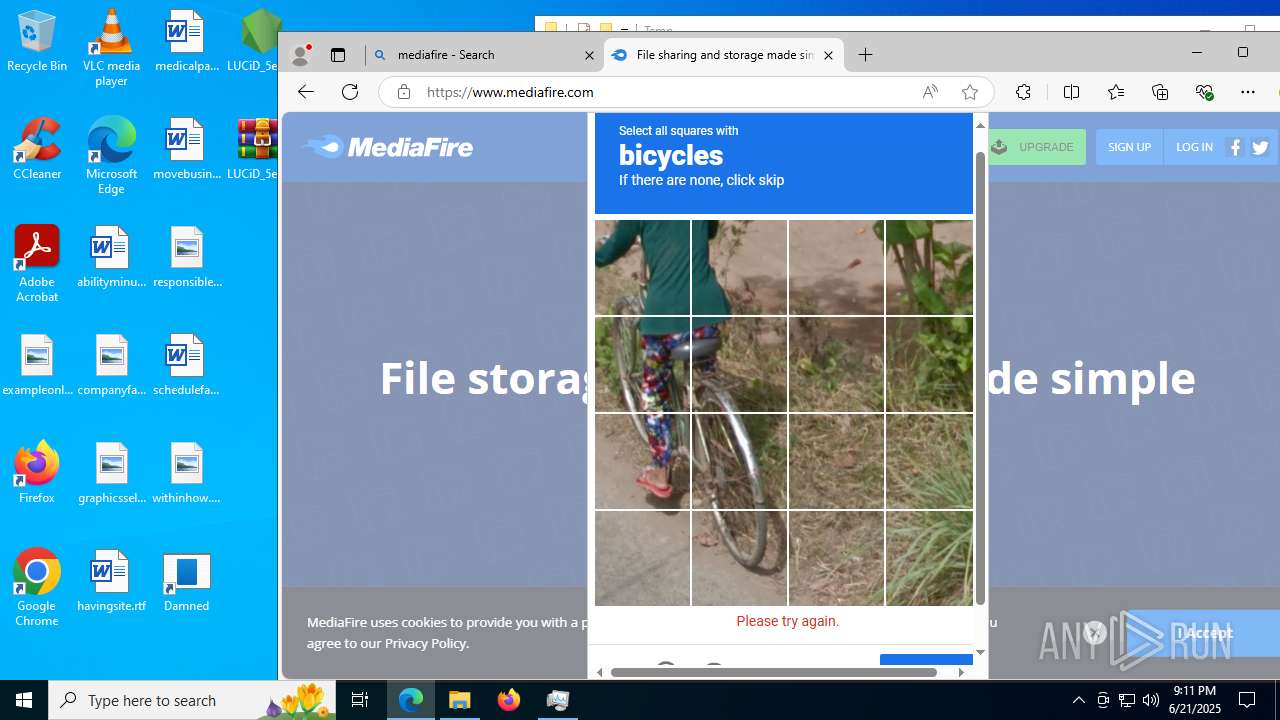This screenshot has height=720, width=1280.
Task: Open Read aloud in address bar
Action: click(x=930, y=92)
